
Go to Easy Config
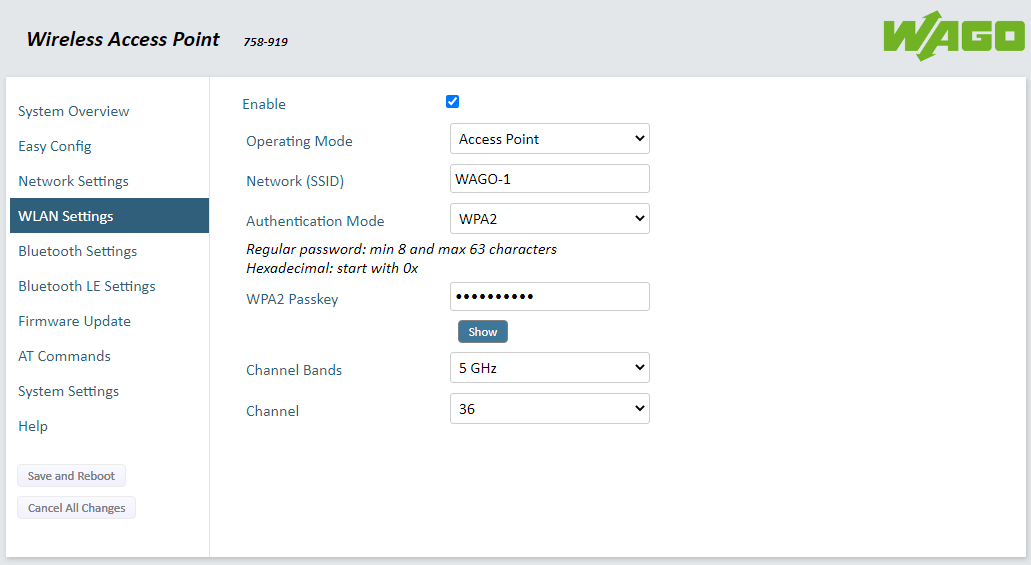55,146
